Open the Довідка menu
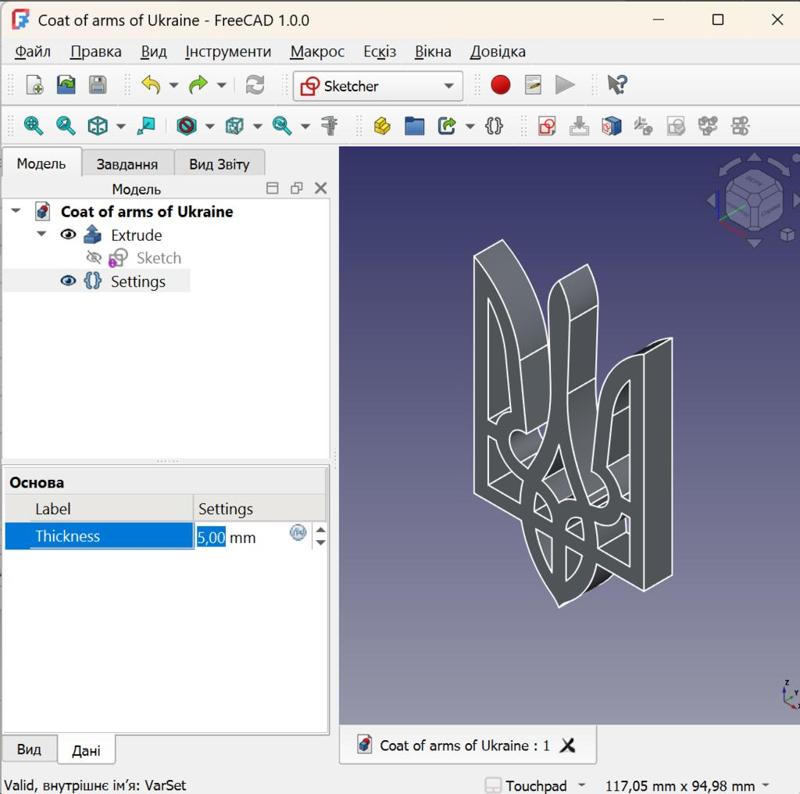 (x=497, y=52)
